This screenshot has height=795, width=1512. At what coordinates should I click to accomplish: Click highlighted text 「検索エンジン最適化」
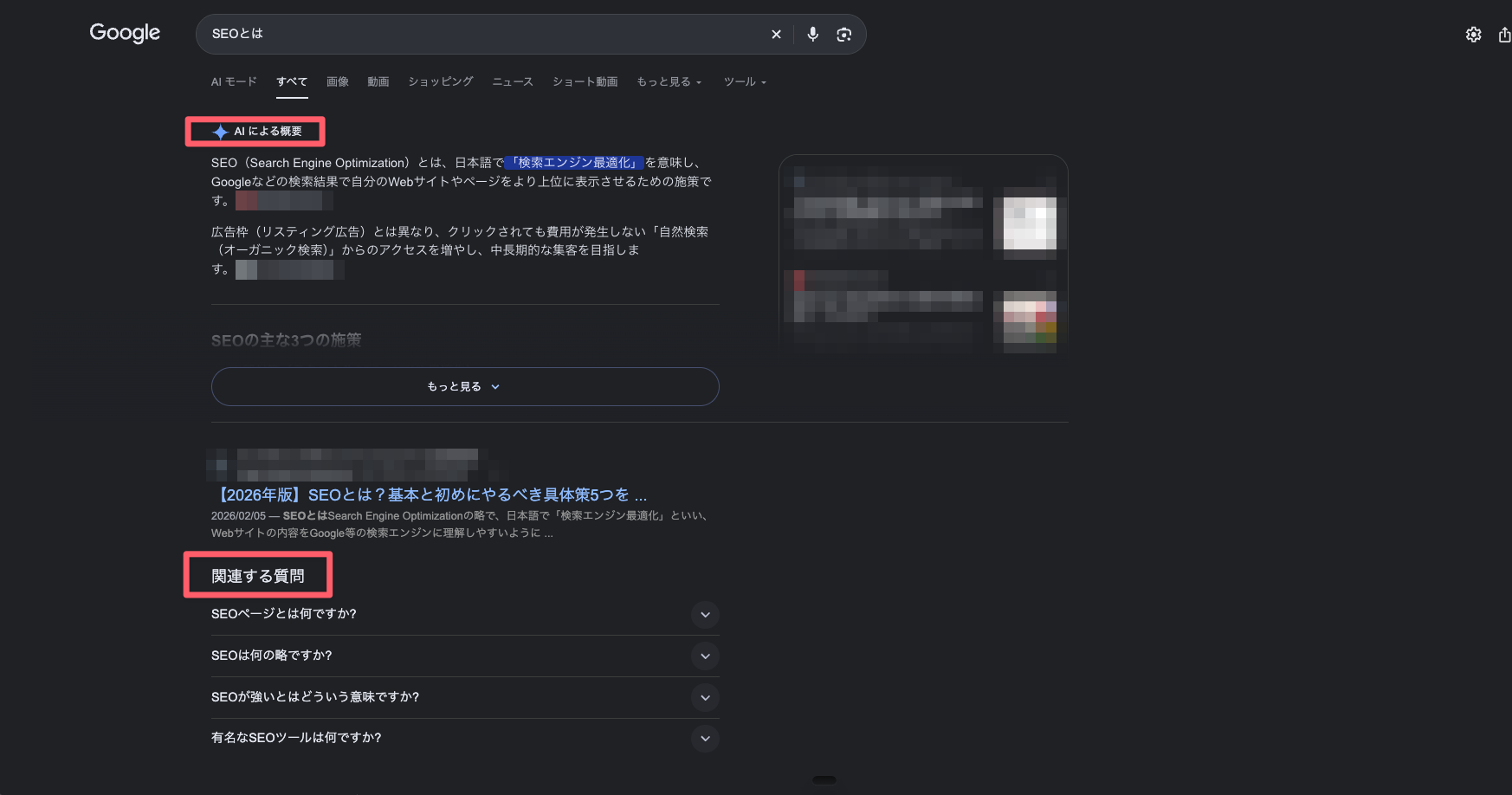pos(574,163)
